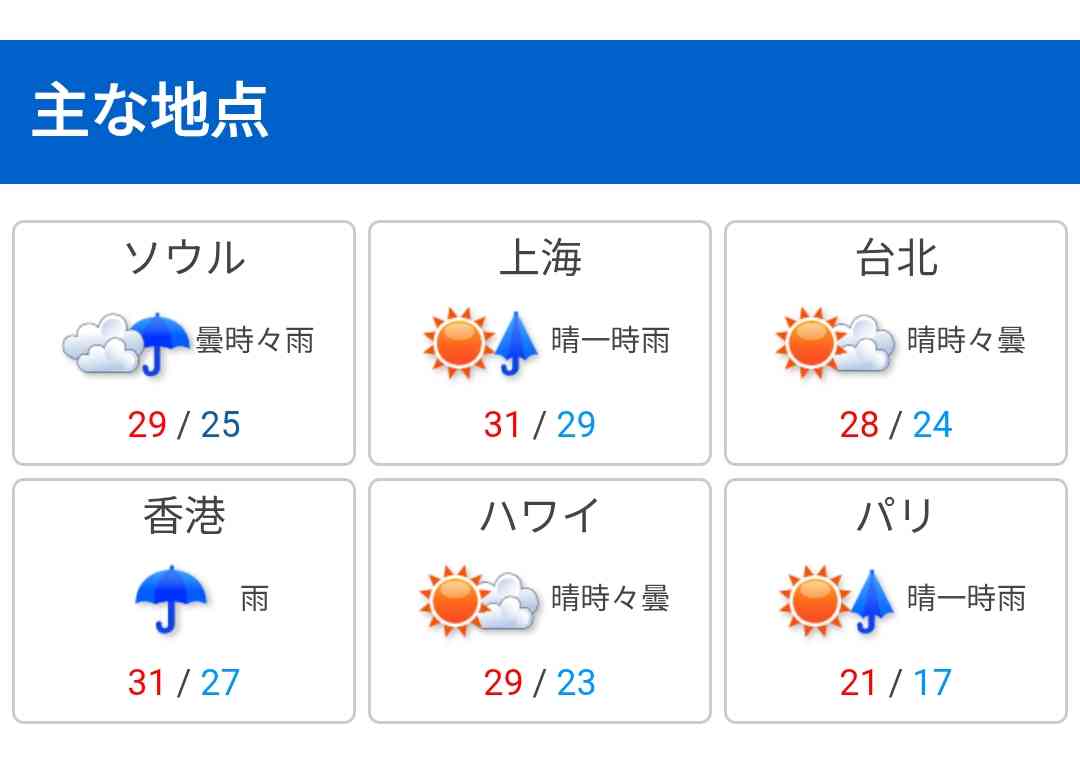The image size is (1080, 769).
Task: Click the 28 / 24 temperatures for 台北
Action: [x=896, y=424]
